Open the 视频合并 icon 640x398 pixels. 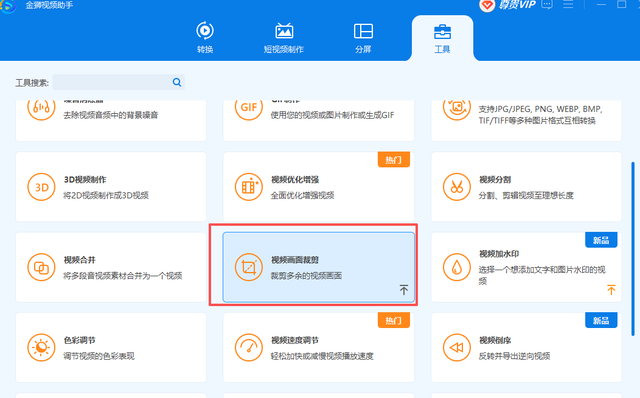click(x=41, y=267)
